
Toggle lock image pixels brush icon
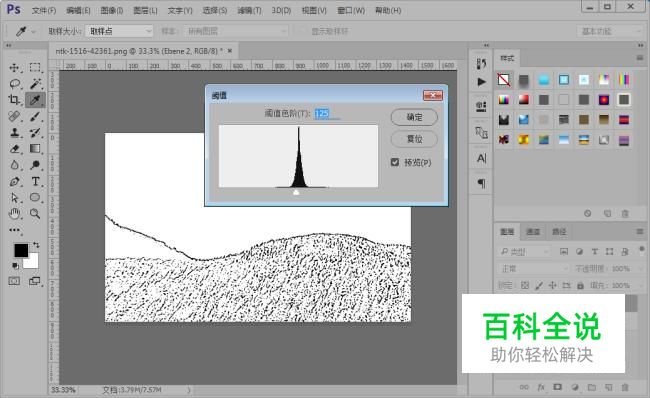click(539, 285)
